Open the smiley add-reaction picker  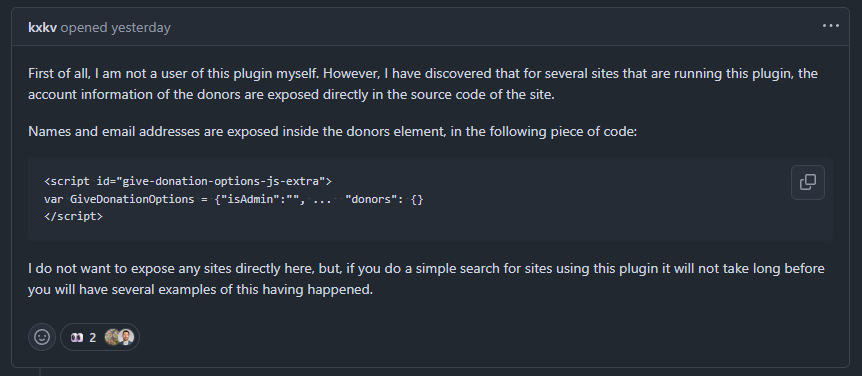[x=42, y=336]
